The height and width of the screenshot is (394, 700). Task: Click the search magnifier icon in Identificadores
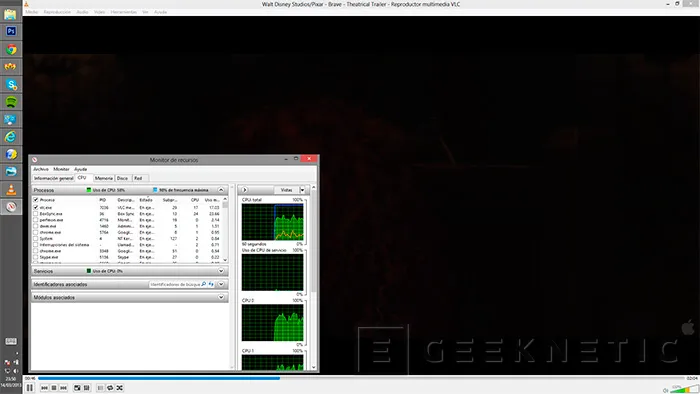coord(204,284)
